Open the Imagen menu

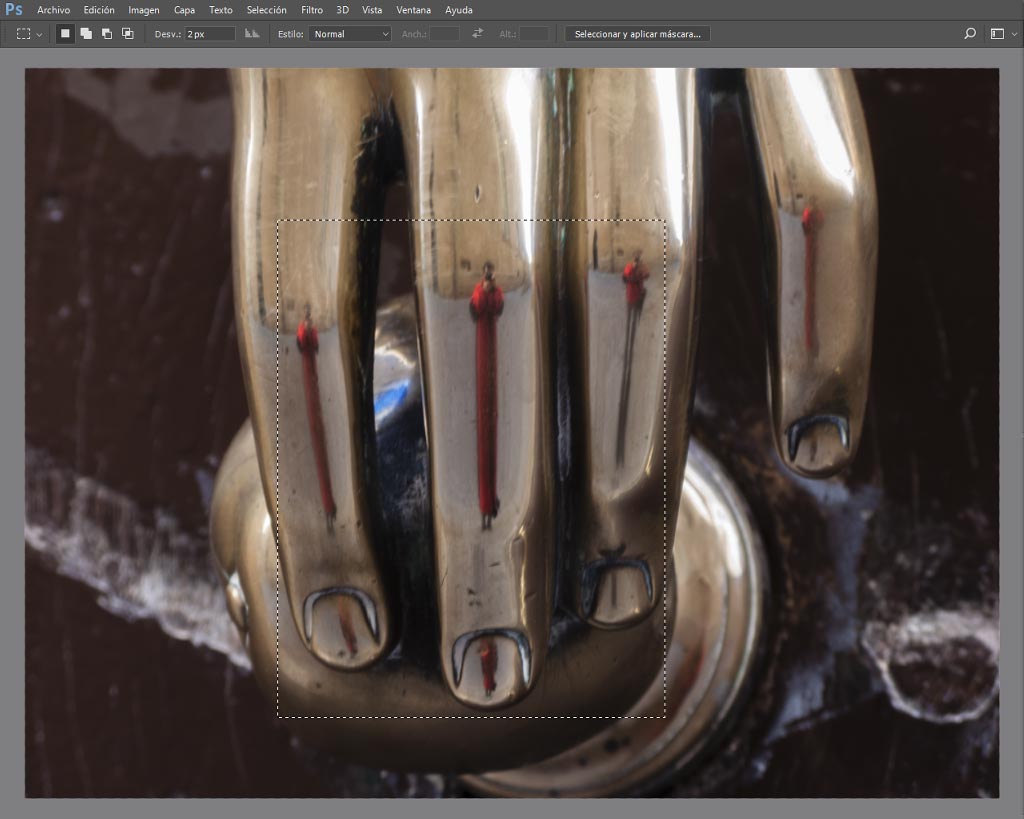(144, 10)
